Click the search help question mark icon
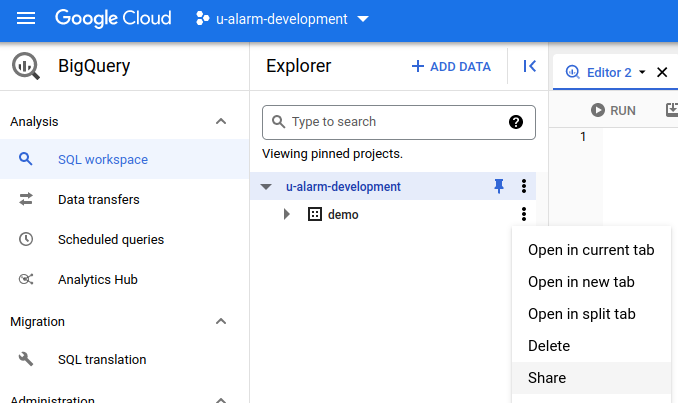This screenshot has width=678, height=403. pos(516,122)
